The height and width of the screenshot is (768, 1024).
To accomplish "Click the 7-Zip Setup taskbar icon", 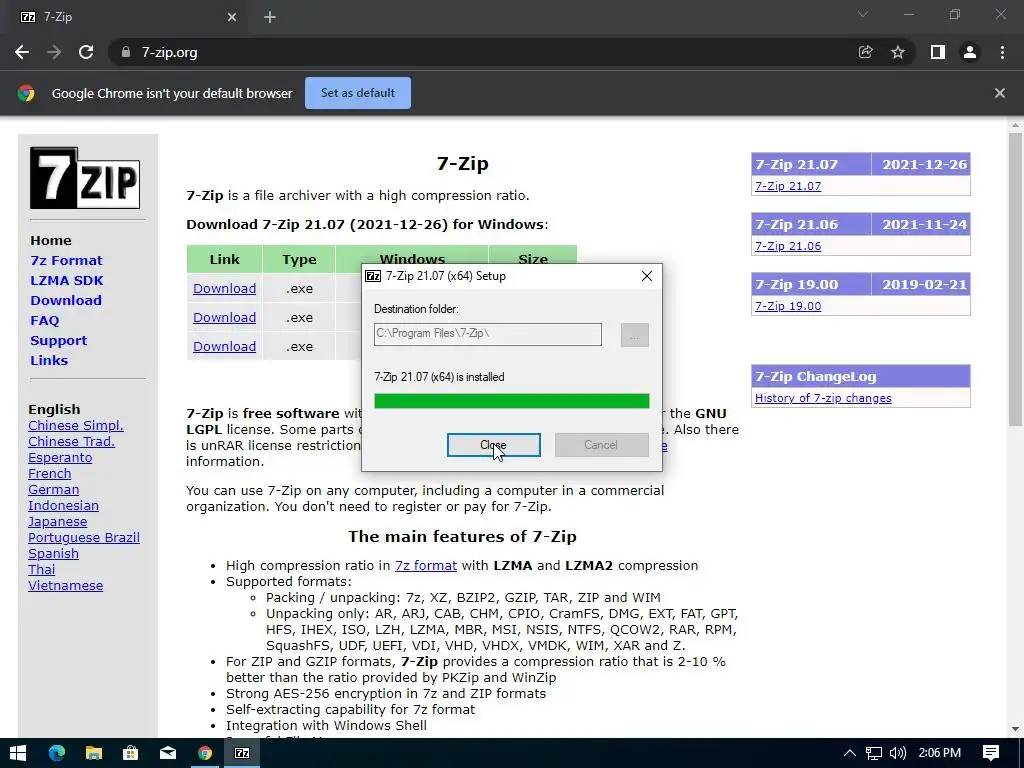I will 242,753.
